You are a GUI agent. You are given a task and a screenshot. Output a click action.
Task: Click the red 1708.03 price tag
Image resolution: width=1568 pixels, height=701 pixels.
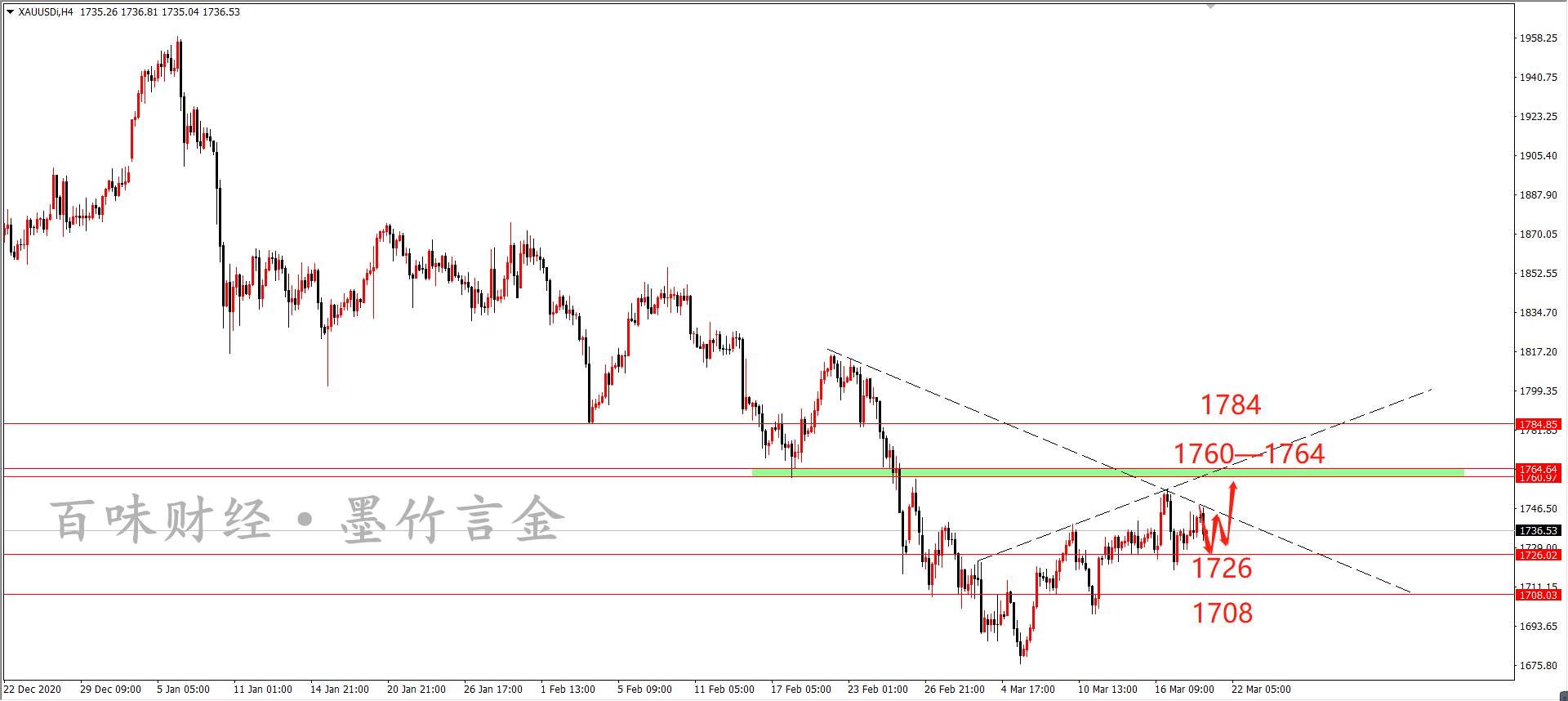tap(1539, 595)
